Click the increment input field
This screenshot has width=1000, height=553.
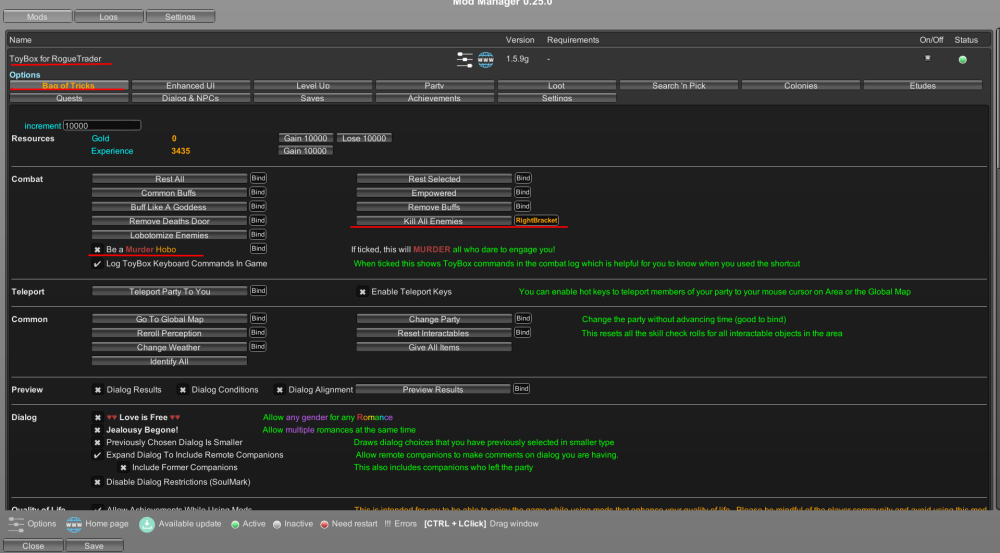pos(102,126)
